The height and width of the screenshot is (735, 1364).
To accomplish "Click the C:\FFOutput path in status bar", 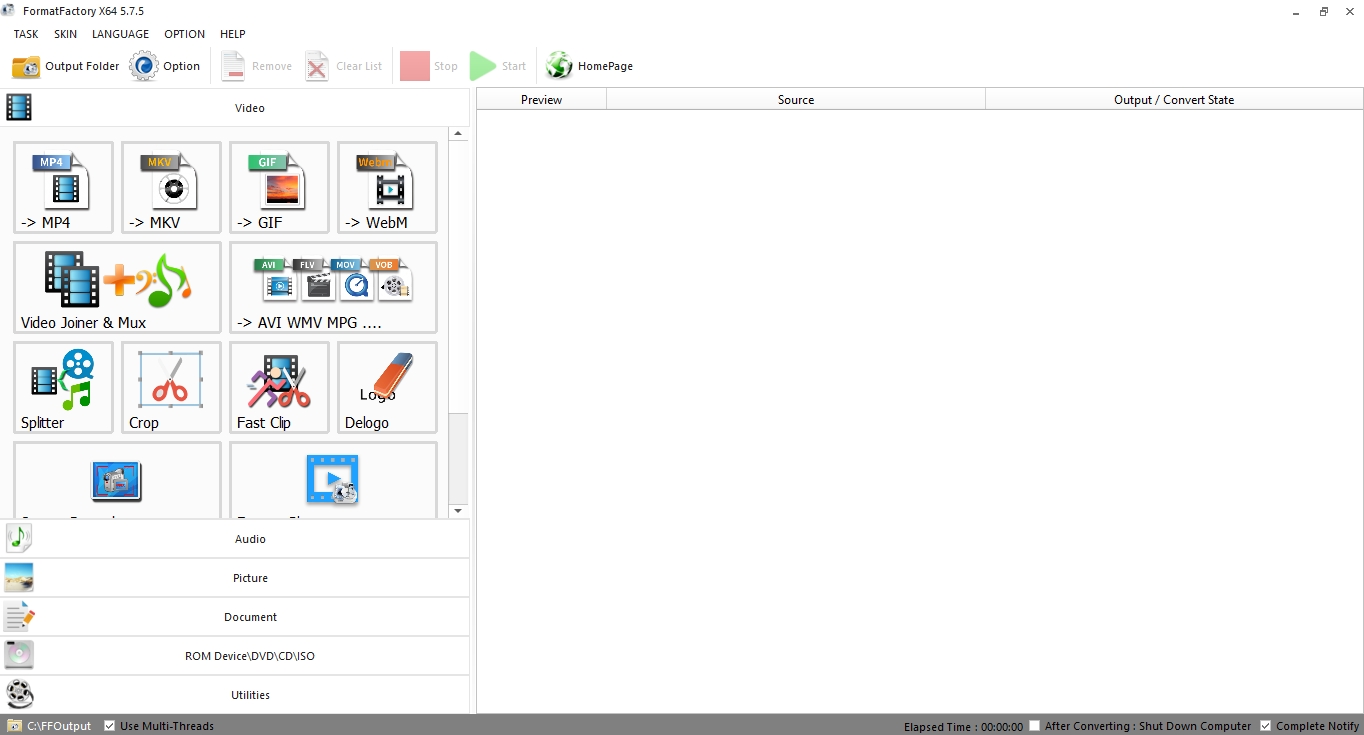I will 59,726.
